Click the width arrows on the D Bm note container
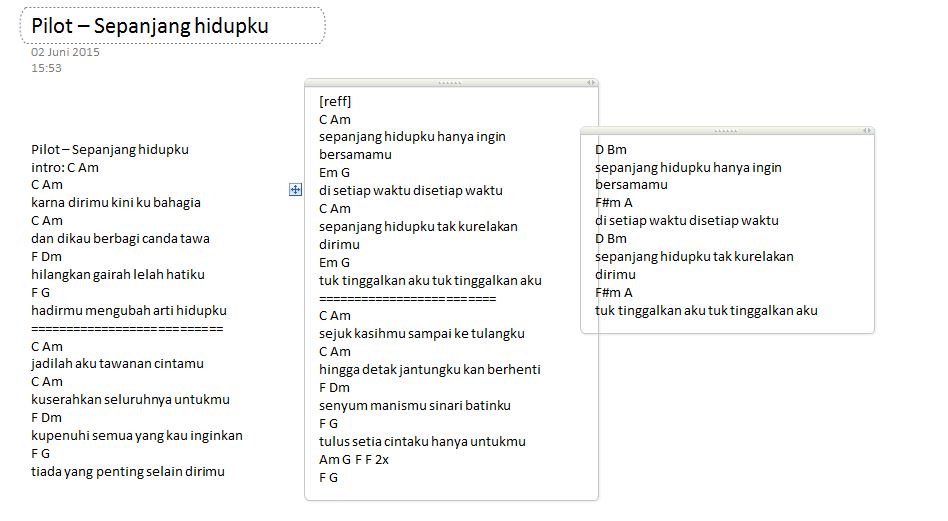Viewport: 948px width, 521px height. (x=866, y=131)
